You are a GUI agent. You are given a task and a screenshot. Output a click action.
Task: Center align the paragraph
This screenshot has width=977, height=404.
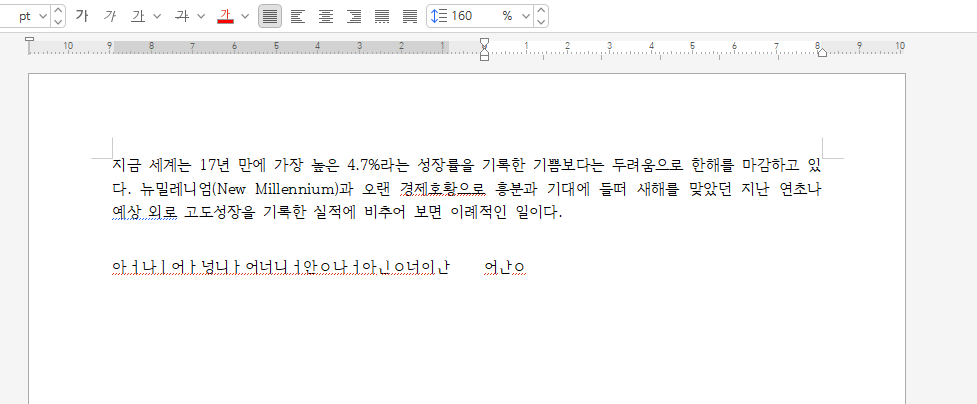pos(326,16)
